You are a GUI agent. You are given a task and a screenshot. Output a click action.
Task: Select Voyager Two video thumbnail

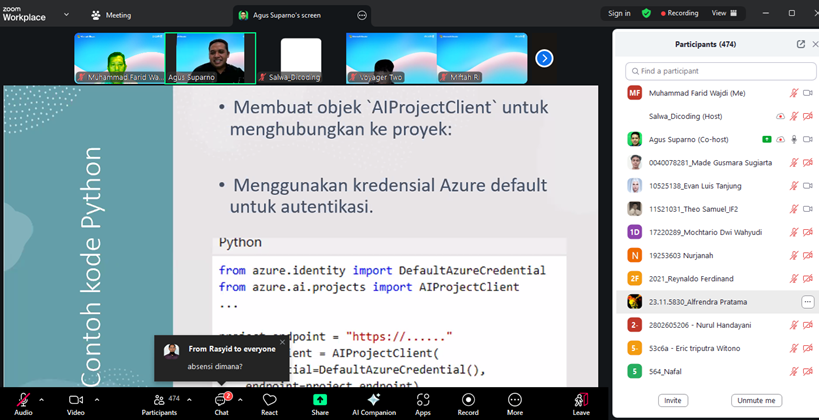tap(392, 58)
